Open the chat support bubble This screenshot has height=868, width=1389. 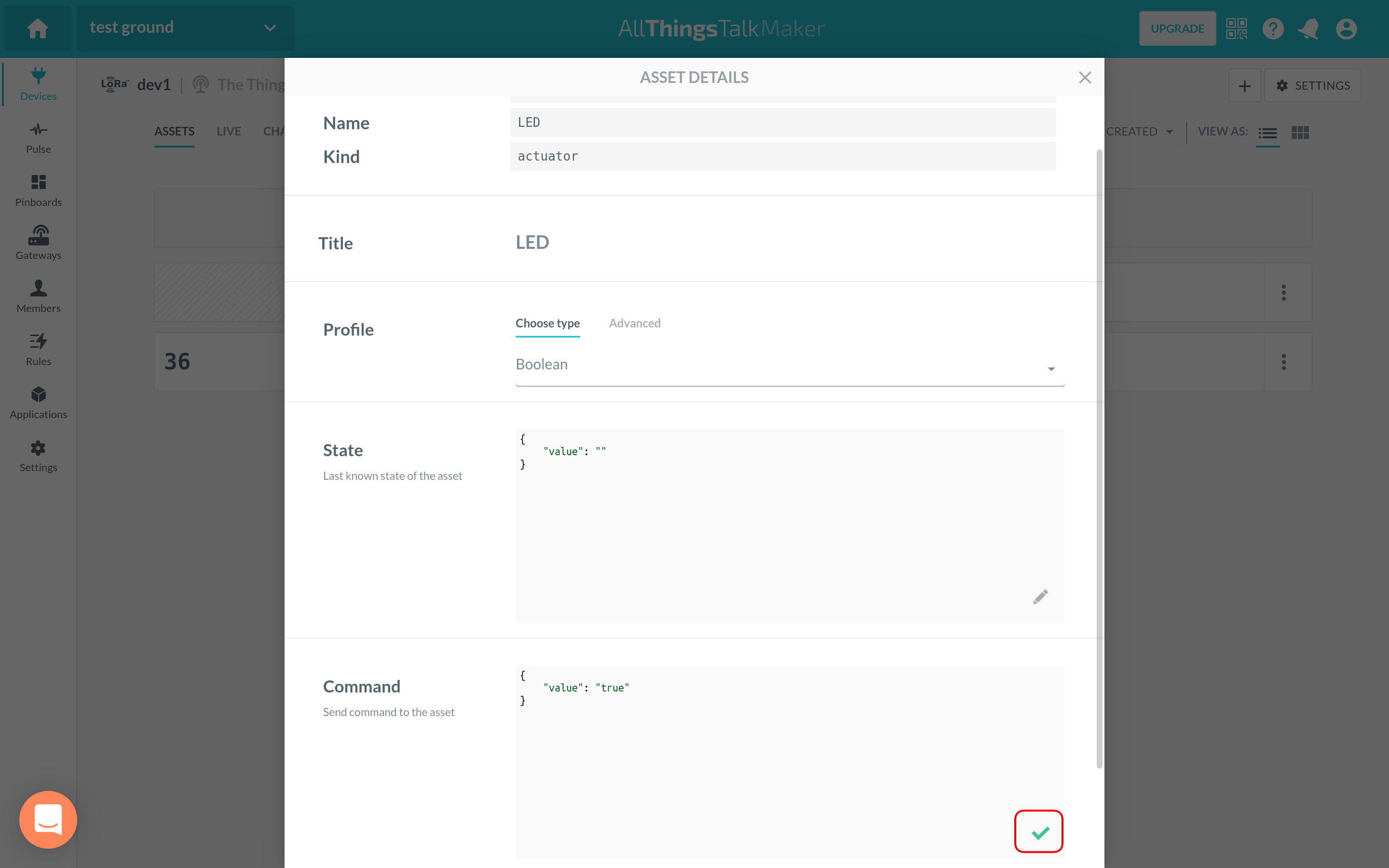pyautogui.click(x=48, y=819)
